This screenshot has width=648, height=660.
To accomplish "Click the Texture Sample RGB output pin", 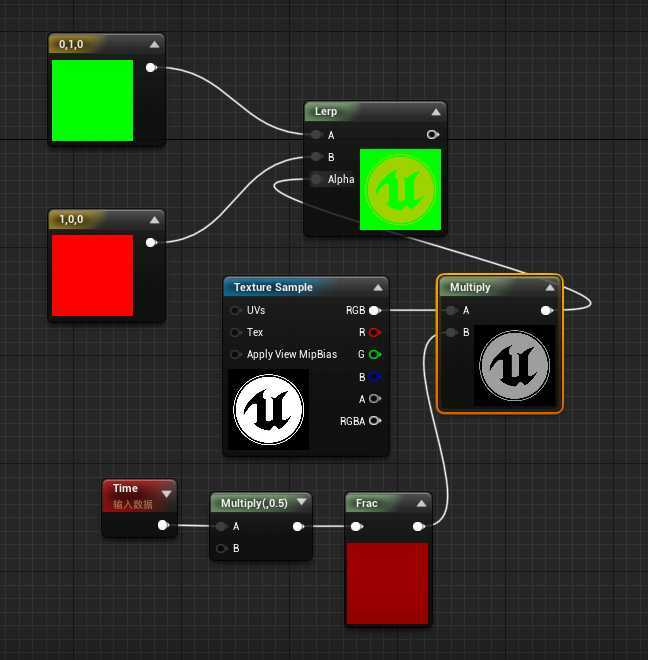I will tap(375, 310).
